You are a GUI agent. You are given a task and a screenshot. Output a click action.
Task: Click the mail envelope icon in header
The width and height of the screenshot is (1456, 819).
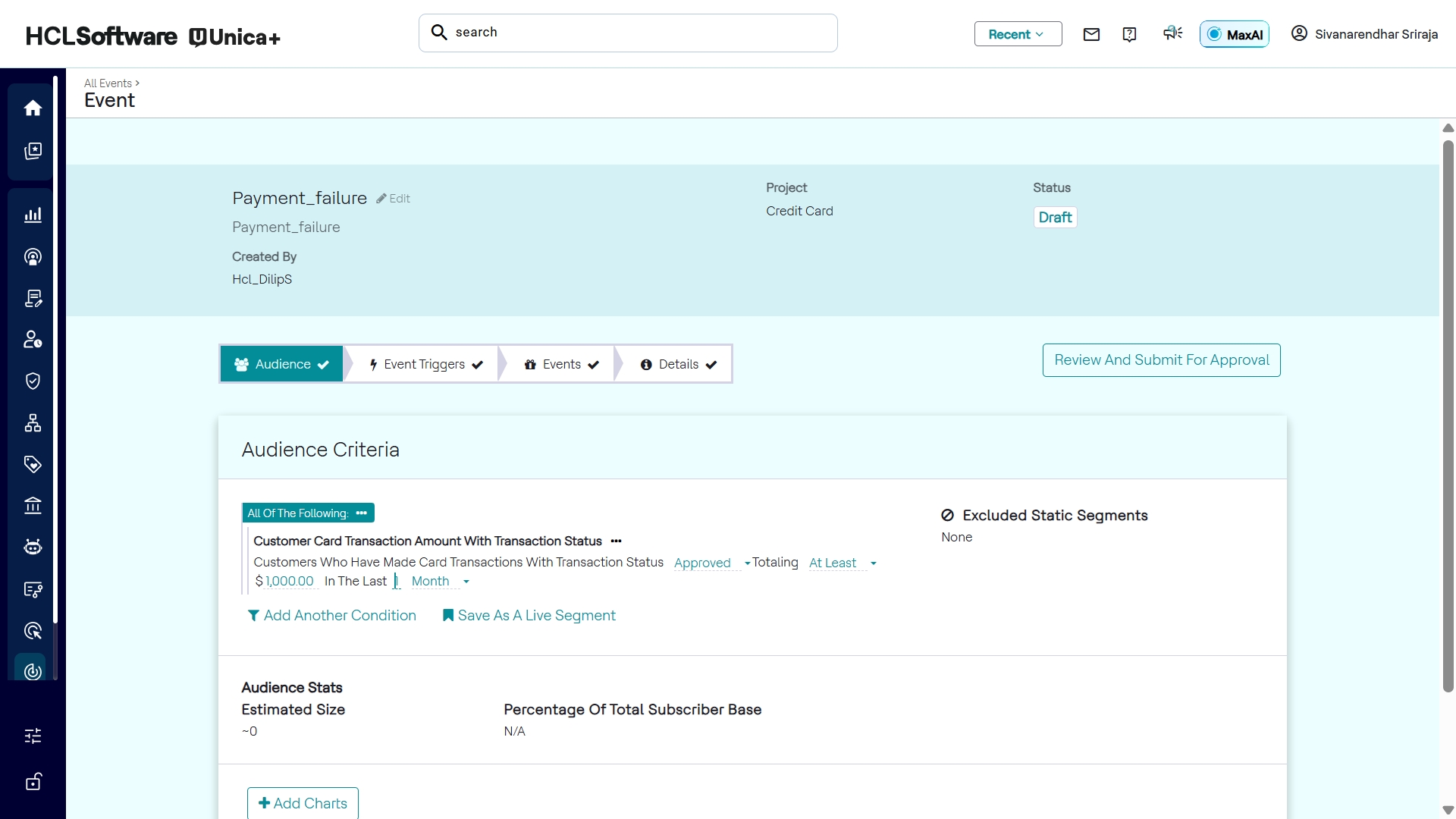(1091, 34)
